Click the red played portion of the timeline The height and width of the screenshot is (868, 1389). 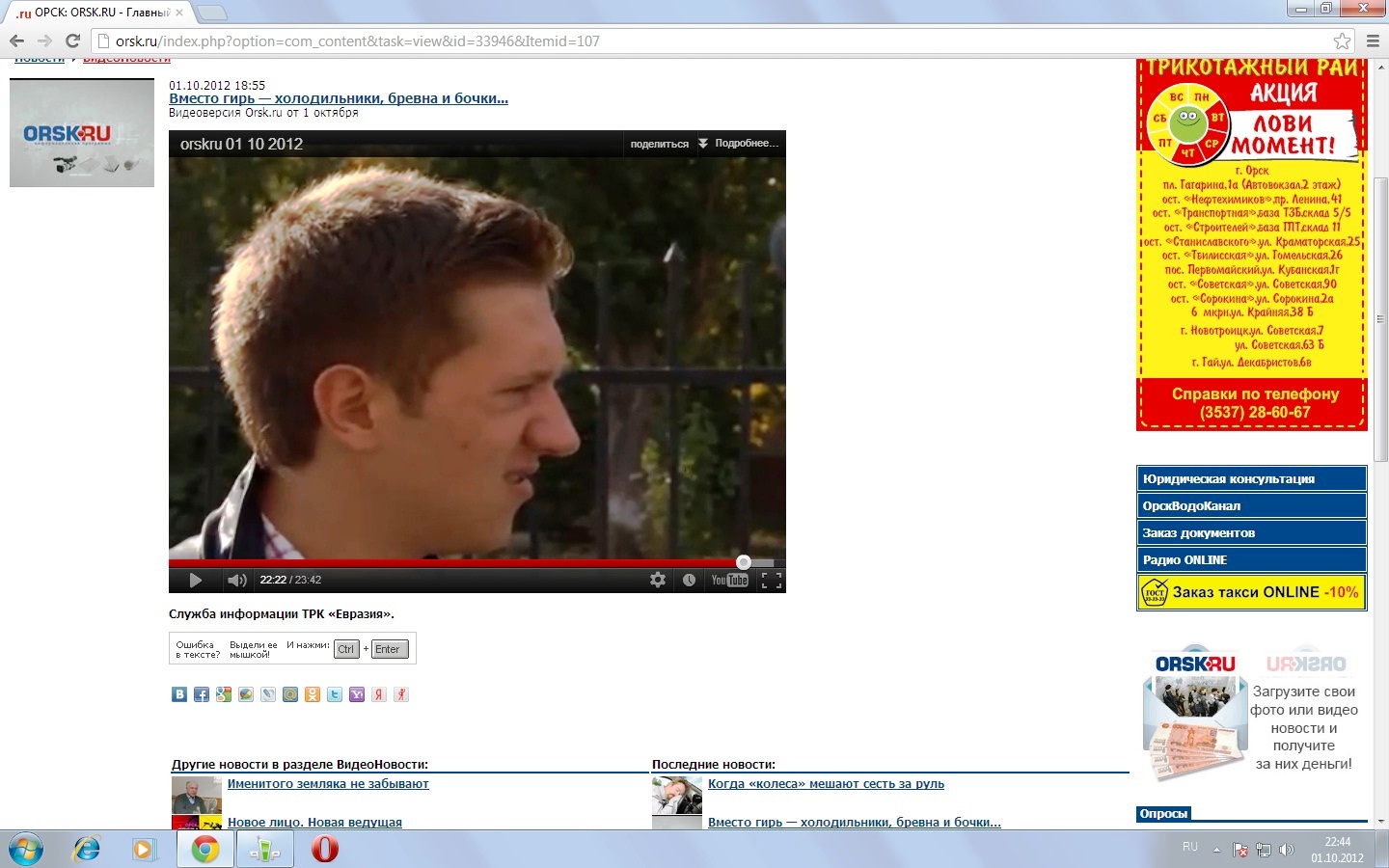click(453, 562)
